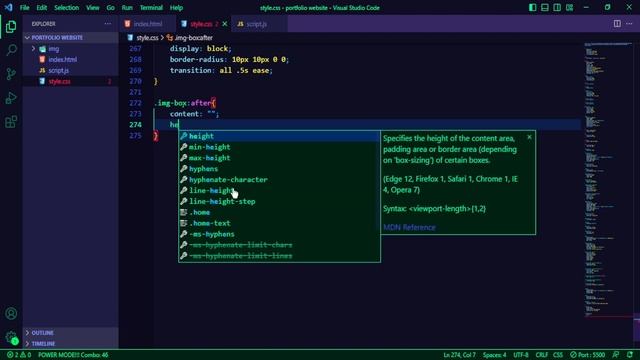Open the Go menu

pos(110,8)
